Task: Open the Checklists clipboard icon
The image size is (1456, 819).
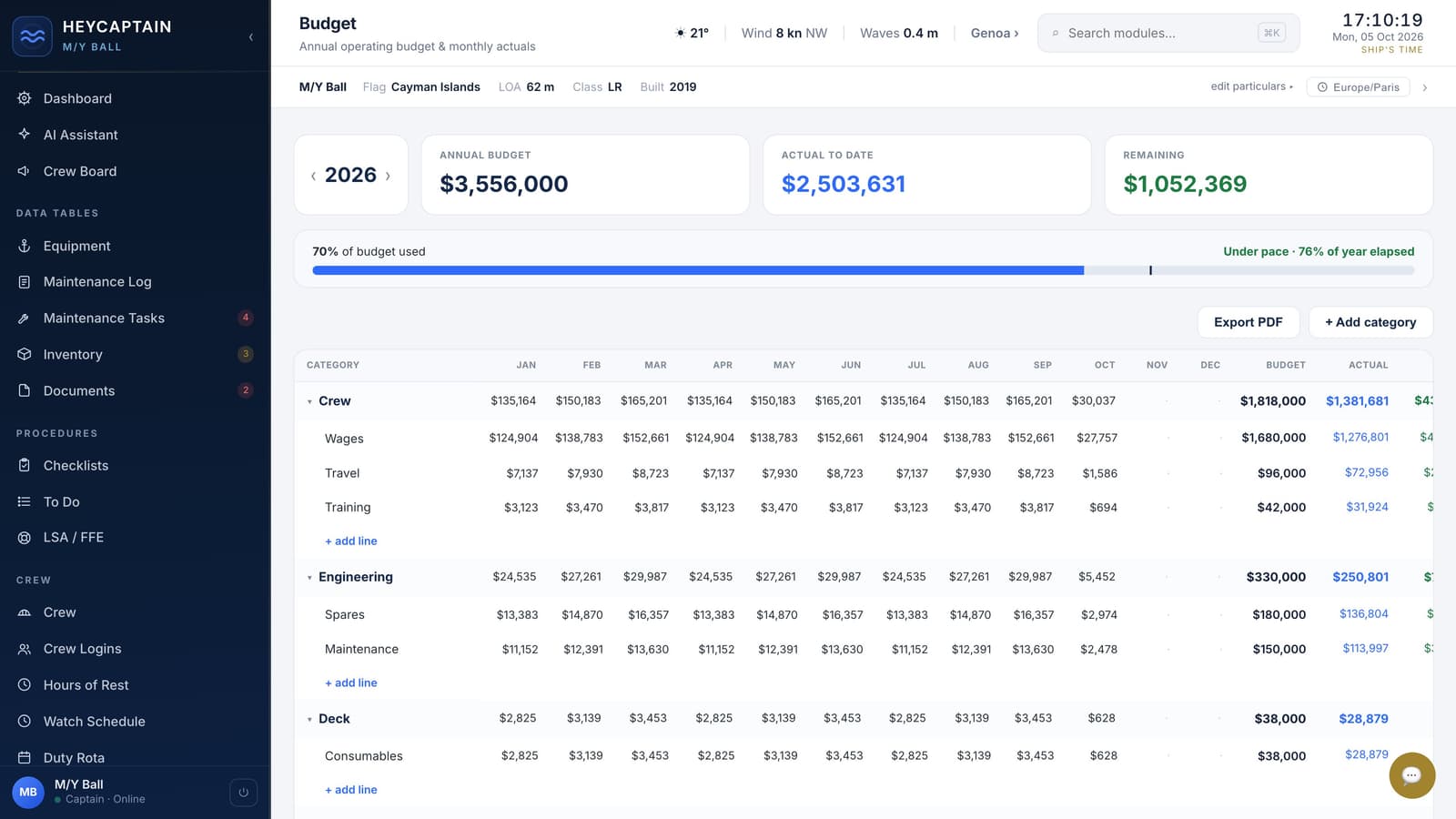Action: coord(25,465)
